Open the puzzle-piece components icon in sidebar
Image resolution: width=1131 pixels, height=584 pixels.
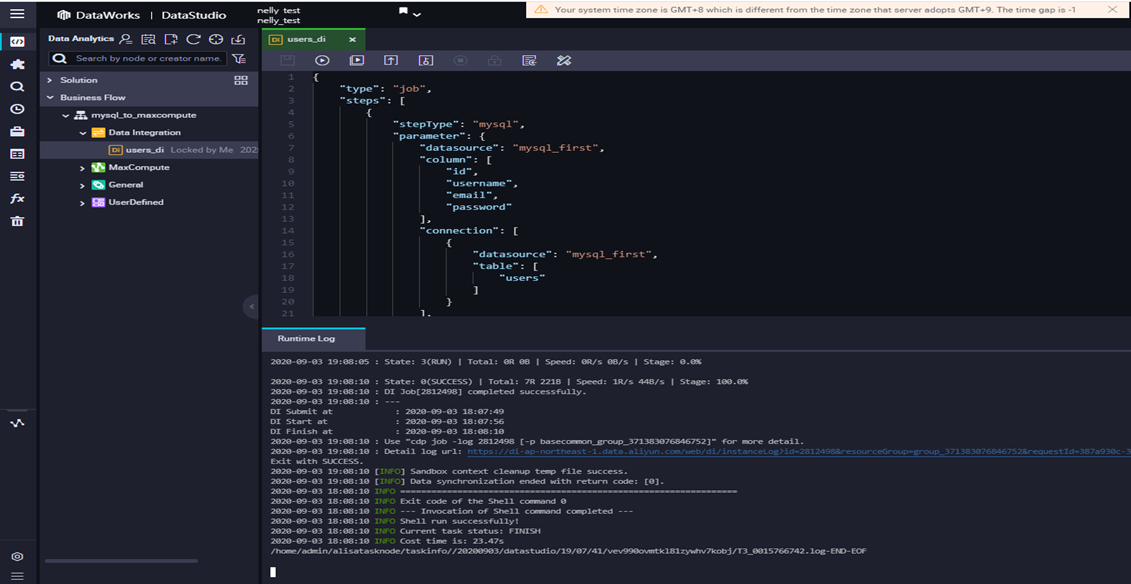pyautogui.click(x=17, y=64)
